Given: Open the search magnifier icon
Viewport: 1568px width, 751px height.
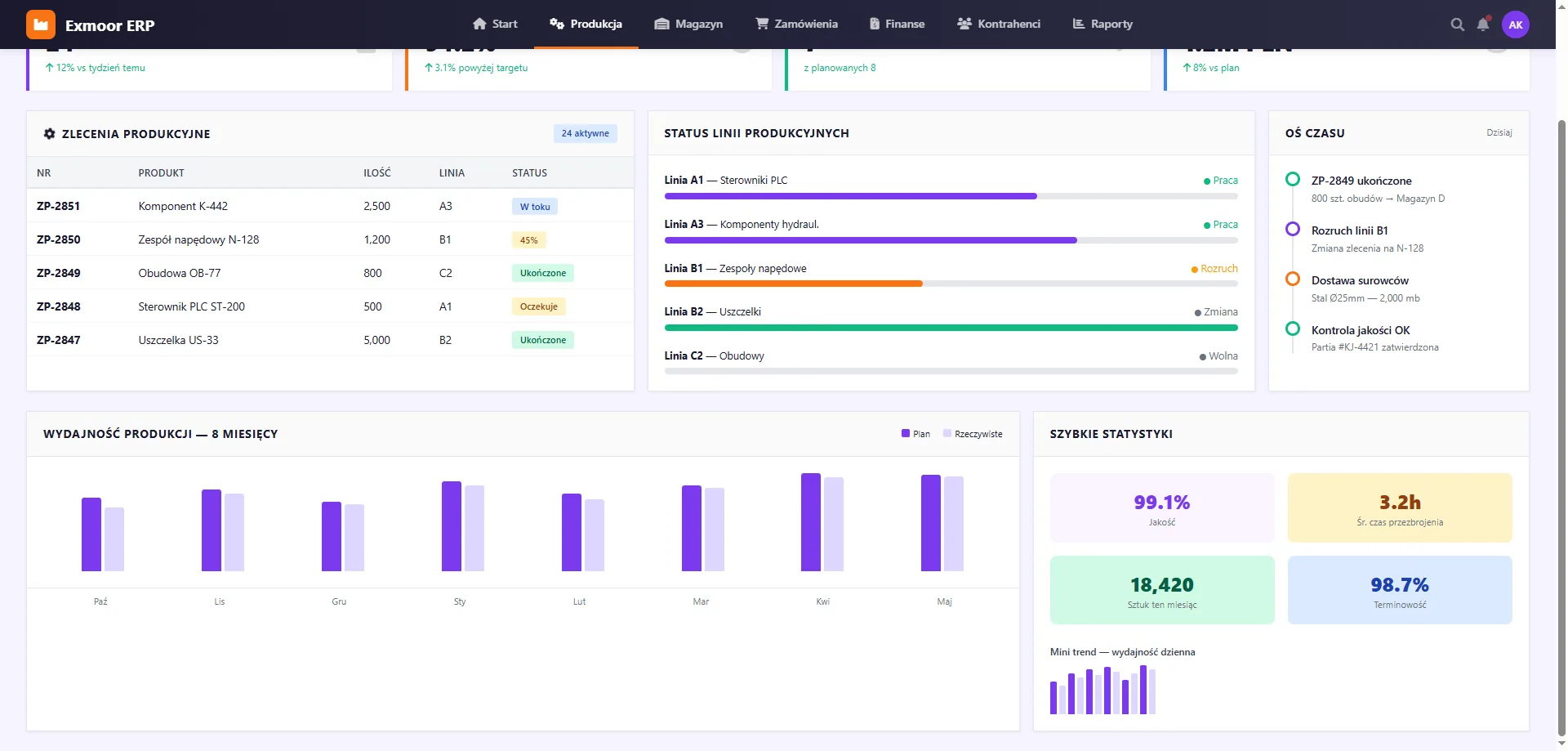Looking at the screenshot, I should pyautogui.click(x=1457, y=25).
